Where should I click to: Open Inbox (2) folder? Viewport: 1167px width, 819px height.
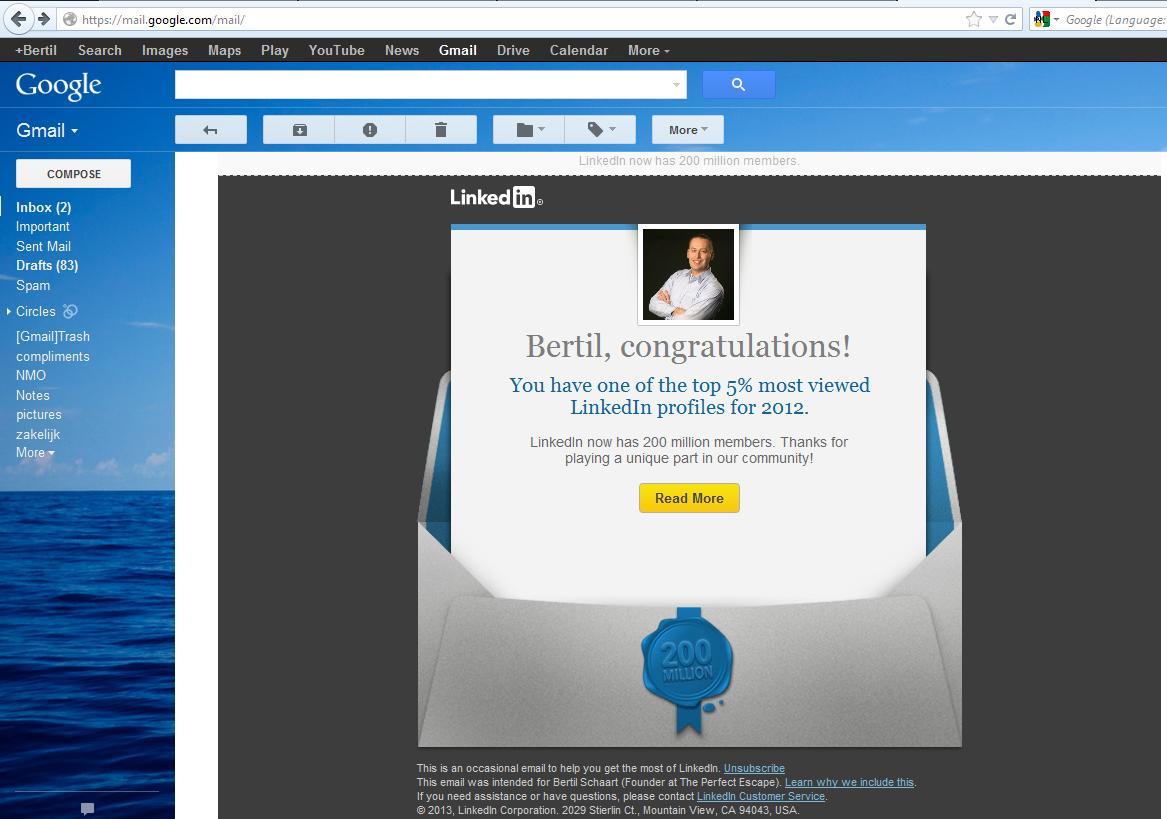(43, 207)
